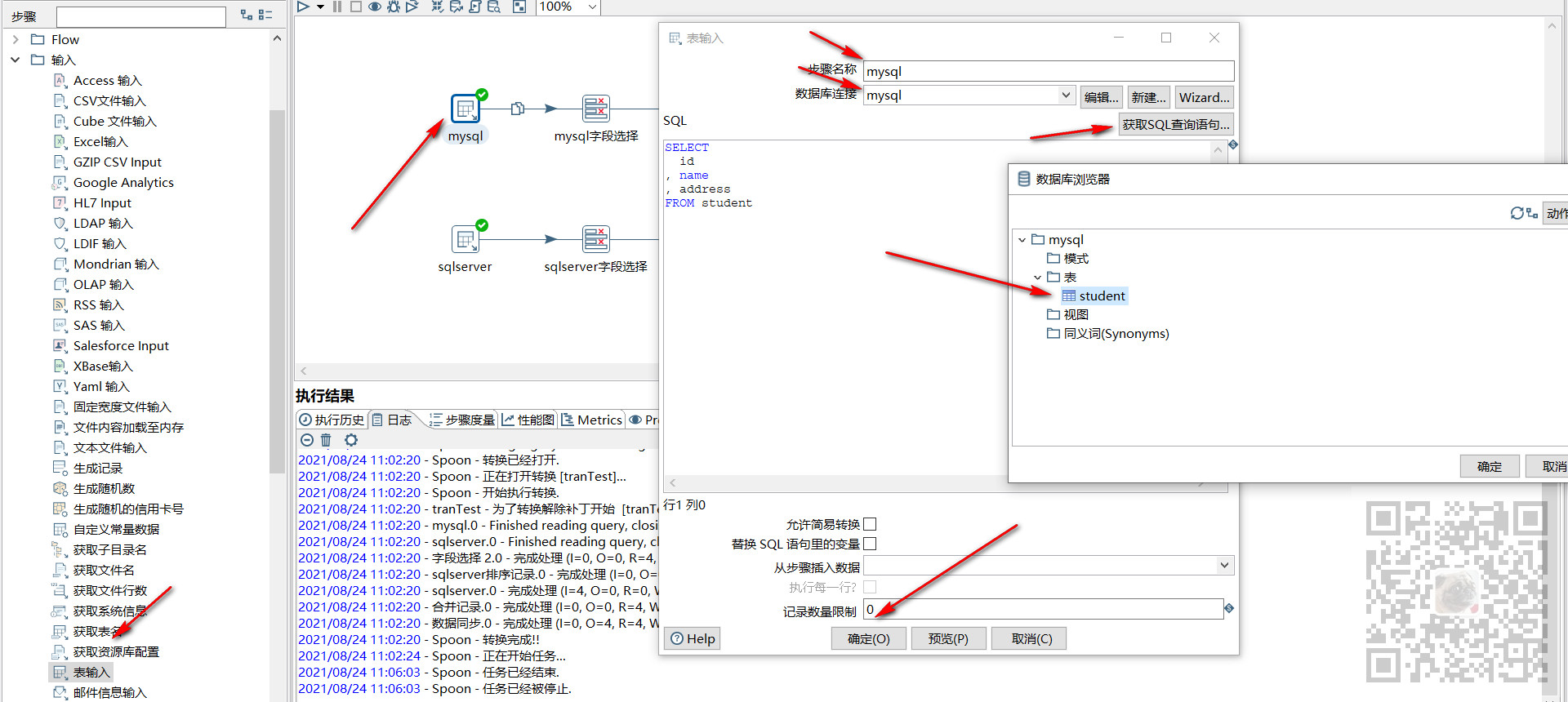Click the Help button
Viewport: 1568px width, 702px height.
pos(693,638)
